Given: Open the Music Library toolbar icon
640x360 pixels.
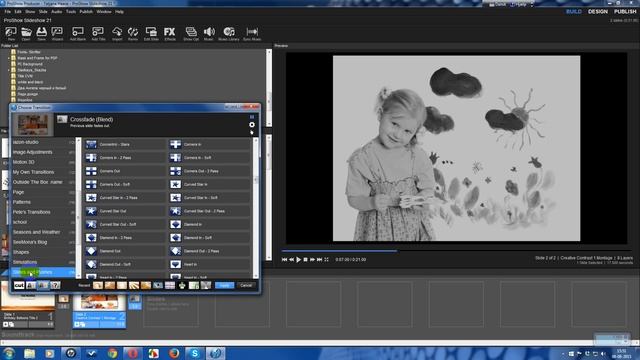Looking at the screenshot, I should click(x=229, y=33).
